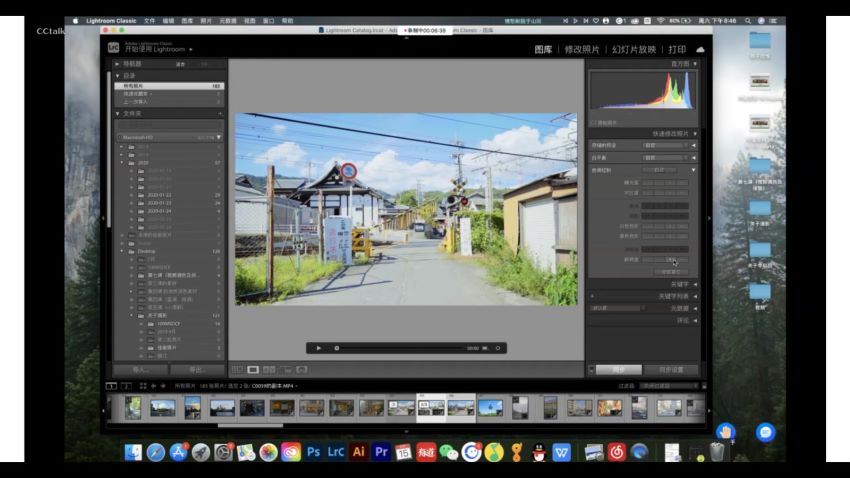Image resolution: width=850 pixels, height=478 pixels.
Task: Click the 同步设置 (Sync Settings) button
Action: [671, 370]
